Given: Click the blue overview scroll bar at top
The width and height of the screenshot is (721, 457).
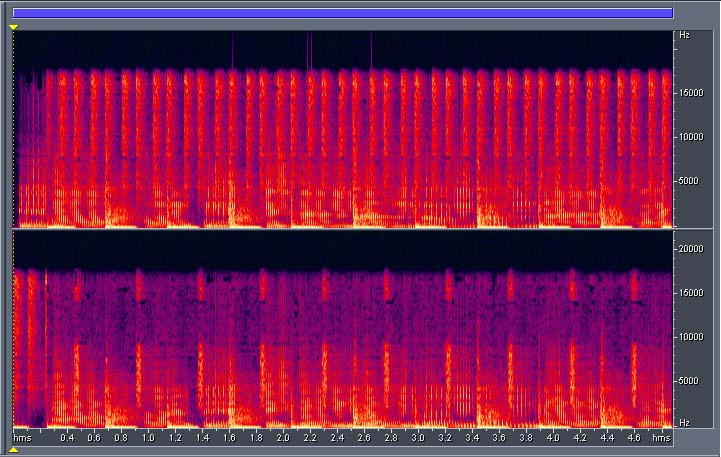Looking at the screenshot, I should (343, 13).
